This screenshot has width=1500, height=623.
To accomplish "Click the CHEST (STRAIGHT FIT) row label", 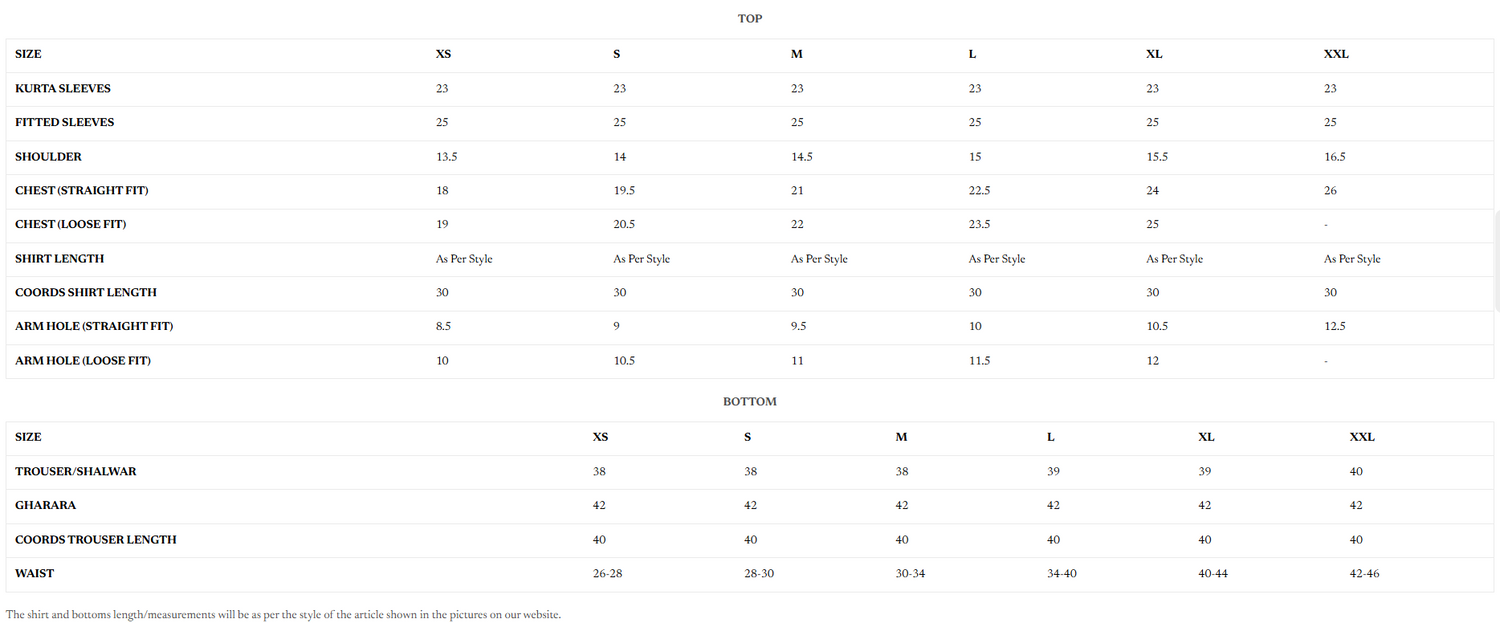I will [82, 190].
